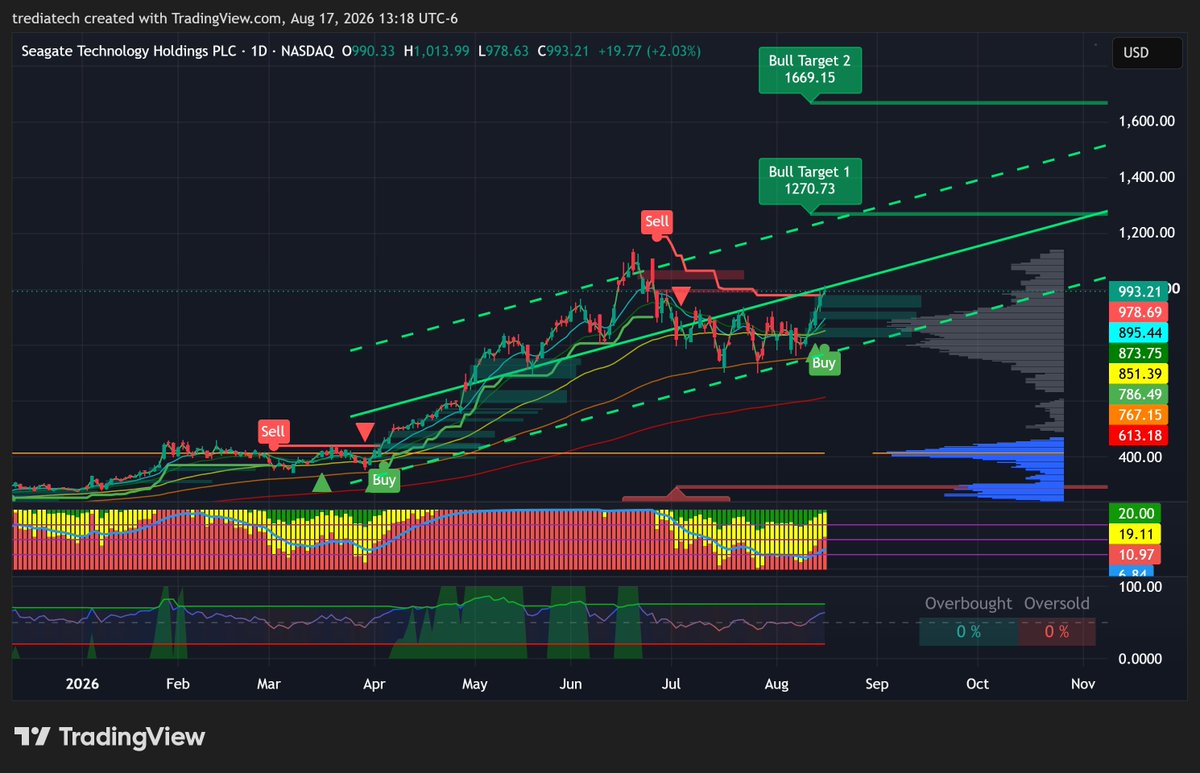Click the open value O990.33
This screenshot has height=773, width=1200.
pyautogui.click(x=370, y=51)
